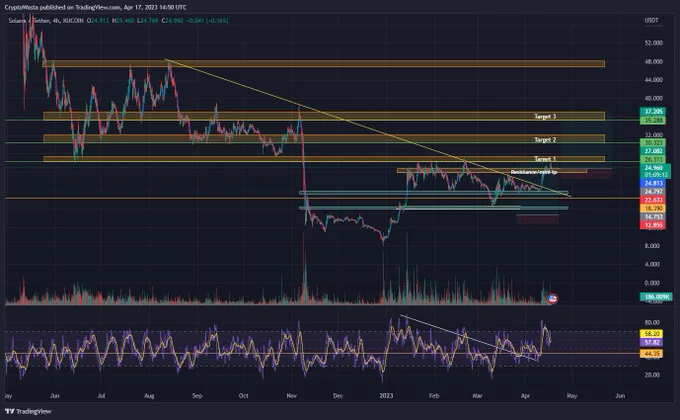Click the published-on TradingView.com header text

point(95,7)
